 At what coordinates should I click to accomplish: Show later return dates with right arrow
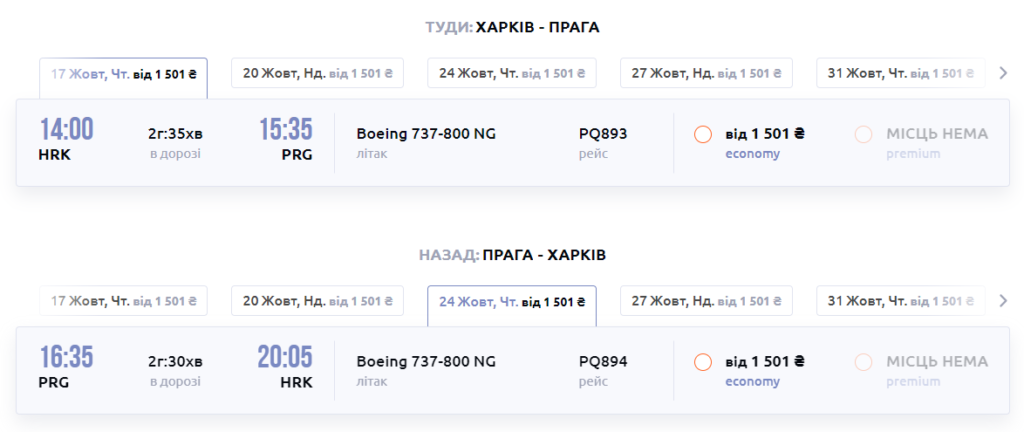pyautogui.click(x=1004, y=301)
